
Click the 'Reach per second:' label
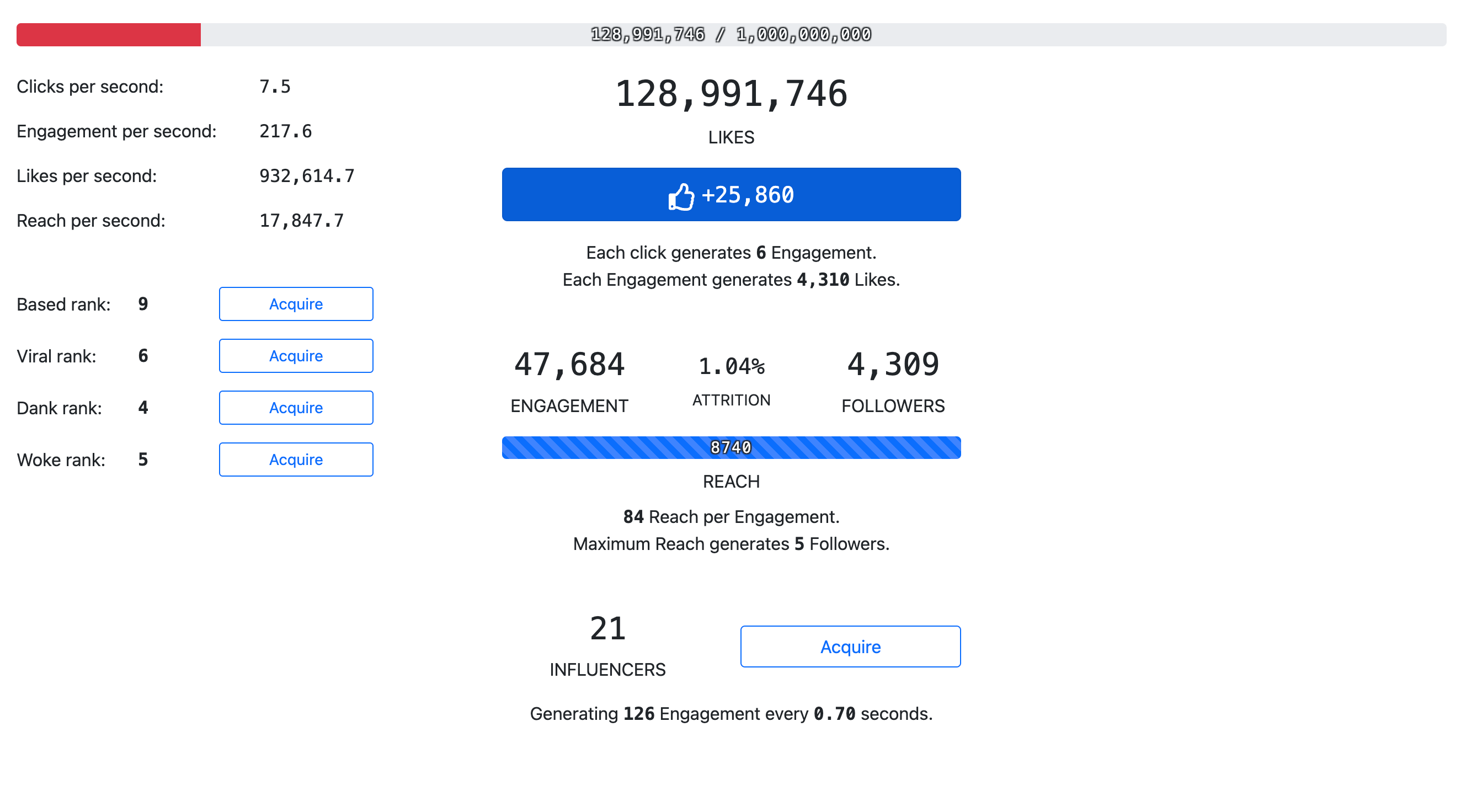point(92,221)
